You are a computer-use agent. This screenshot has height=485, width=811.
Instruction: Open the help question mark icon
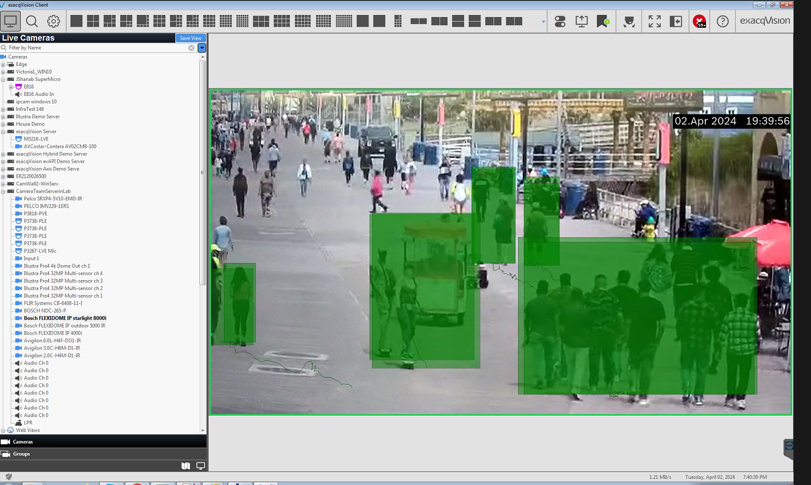pyautogui.click(x=722, y=21)
